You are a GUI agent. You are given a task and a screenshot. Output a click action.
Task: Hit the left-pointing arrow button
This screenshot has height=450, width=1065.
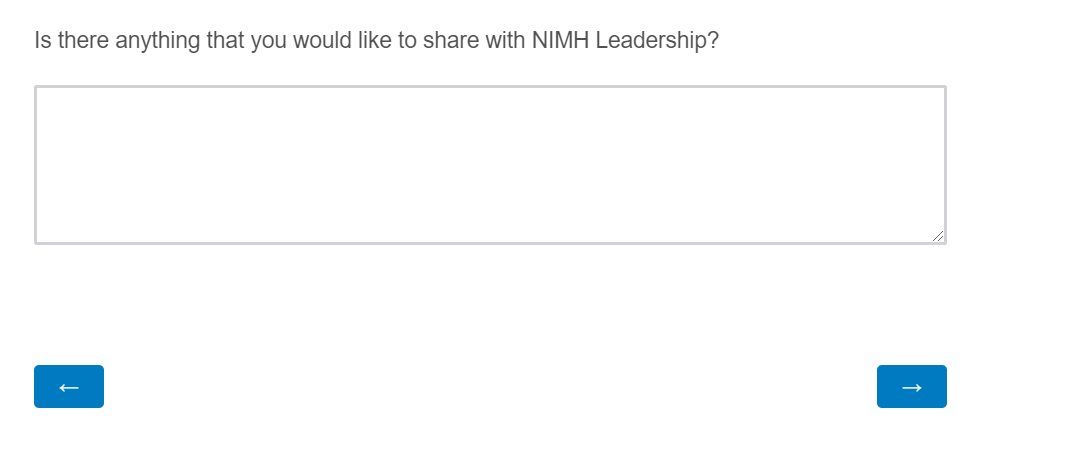(69, 387)
